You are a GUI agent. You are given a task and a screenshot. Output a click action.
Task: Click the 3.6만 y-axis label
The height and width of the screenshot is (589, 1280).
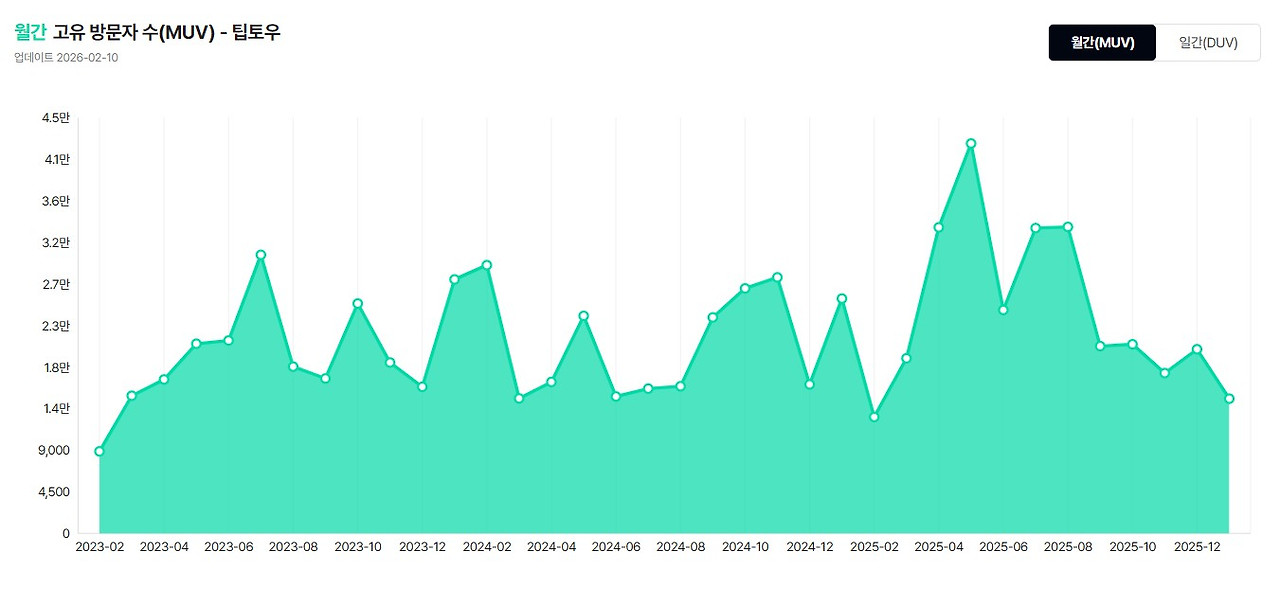pyautogui.click(x=57, y=201)
